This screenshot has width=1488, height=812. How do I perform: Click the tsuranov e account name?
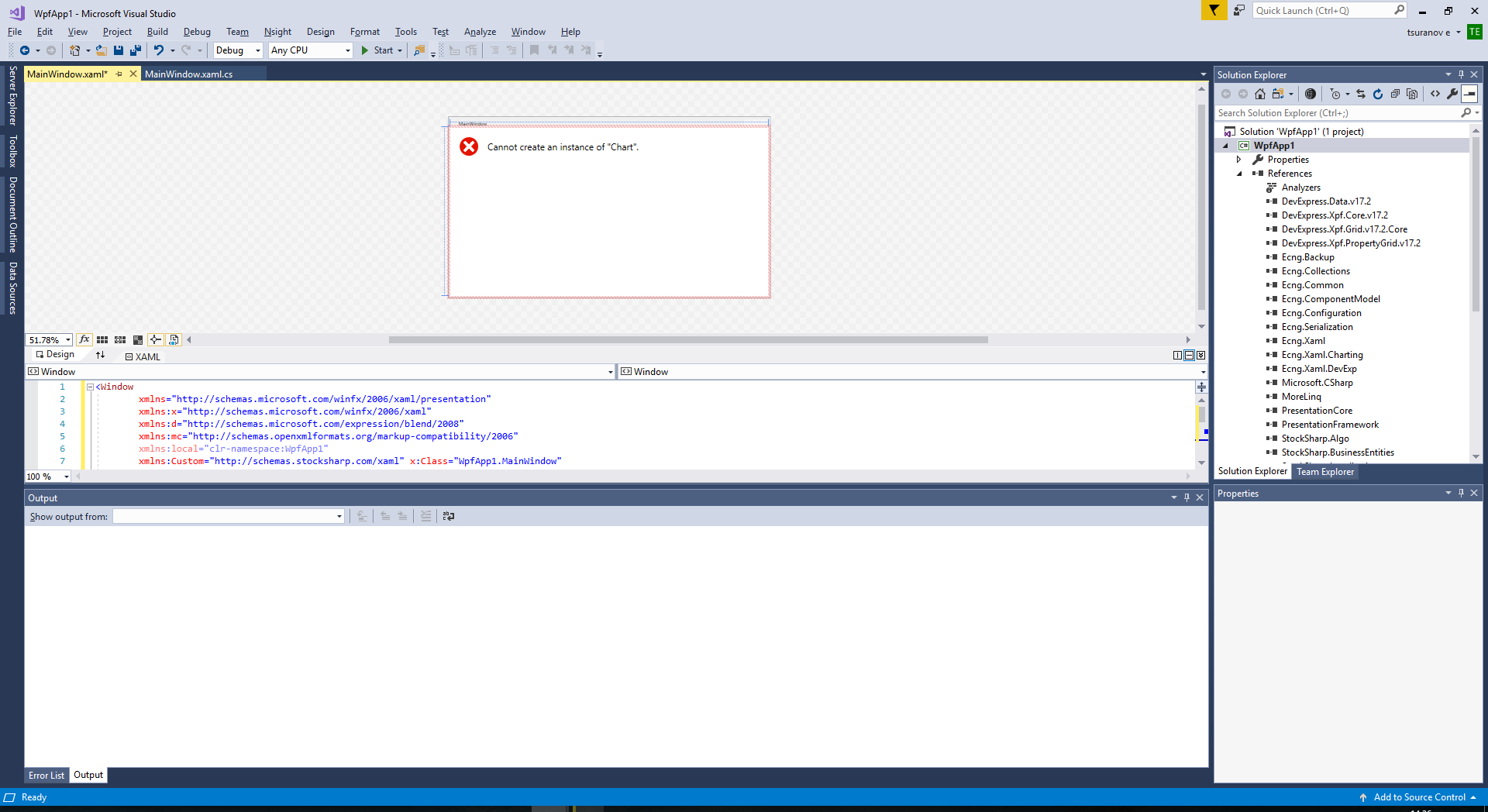[1428, 33]
